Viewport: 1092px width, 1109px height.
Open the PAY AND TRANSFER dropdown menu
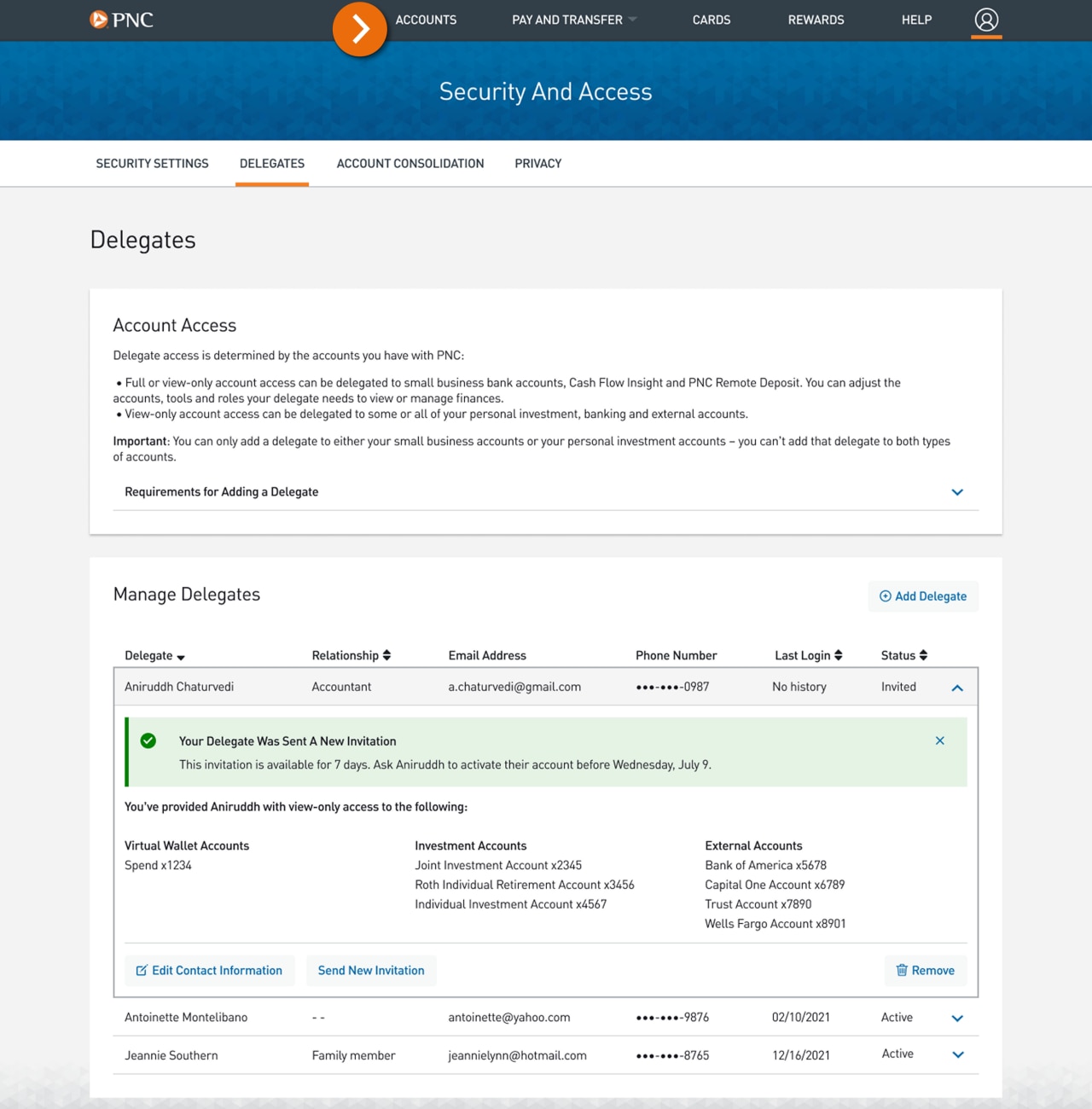pos(567,20)
